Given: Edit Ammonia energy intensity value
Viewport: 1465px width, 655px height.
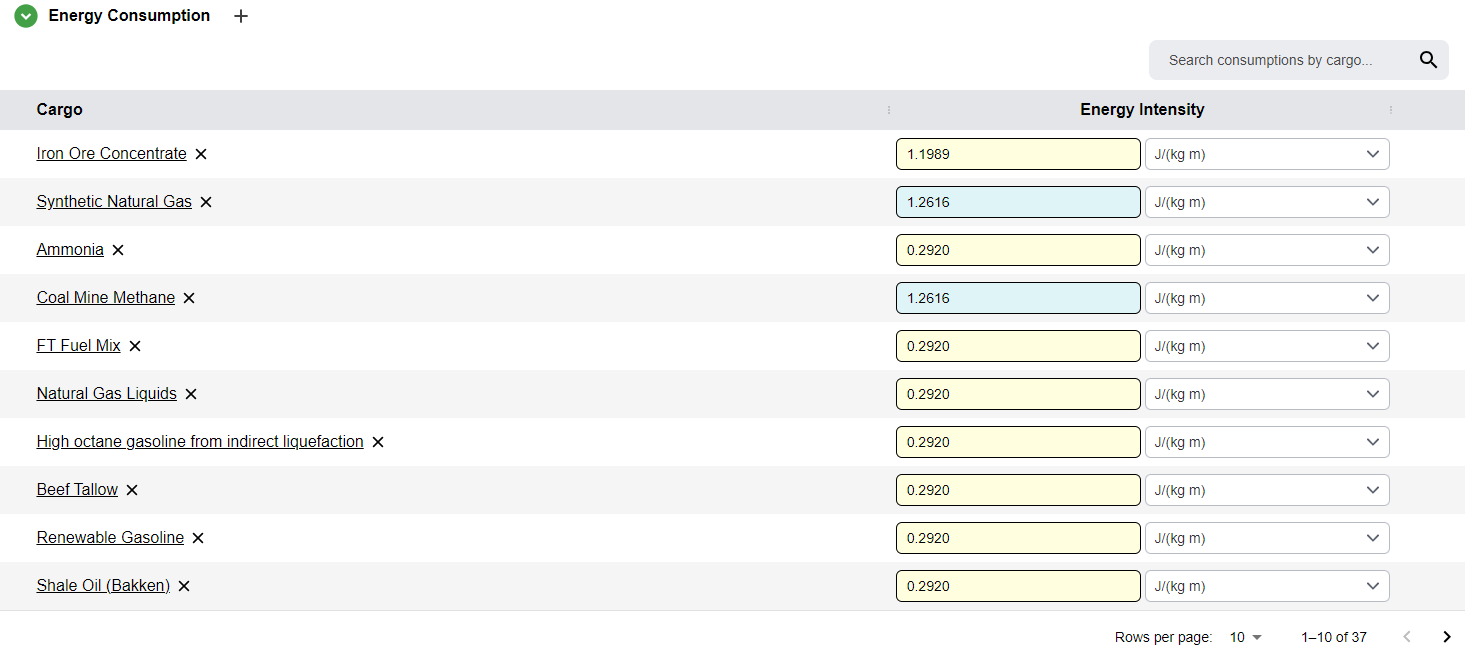Looking at the screenshot, I should 1018,250.
